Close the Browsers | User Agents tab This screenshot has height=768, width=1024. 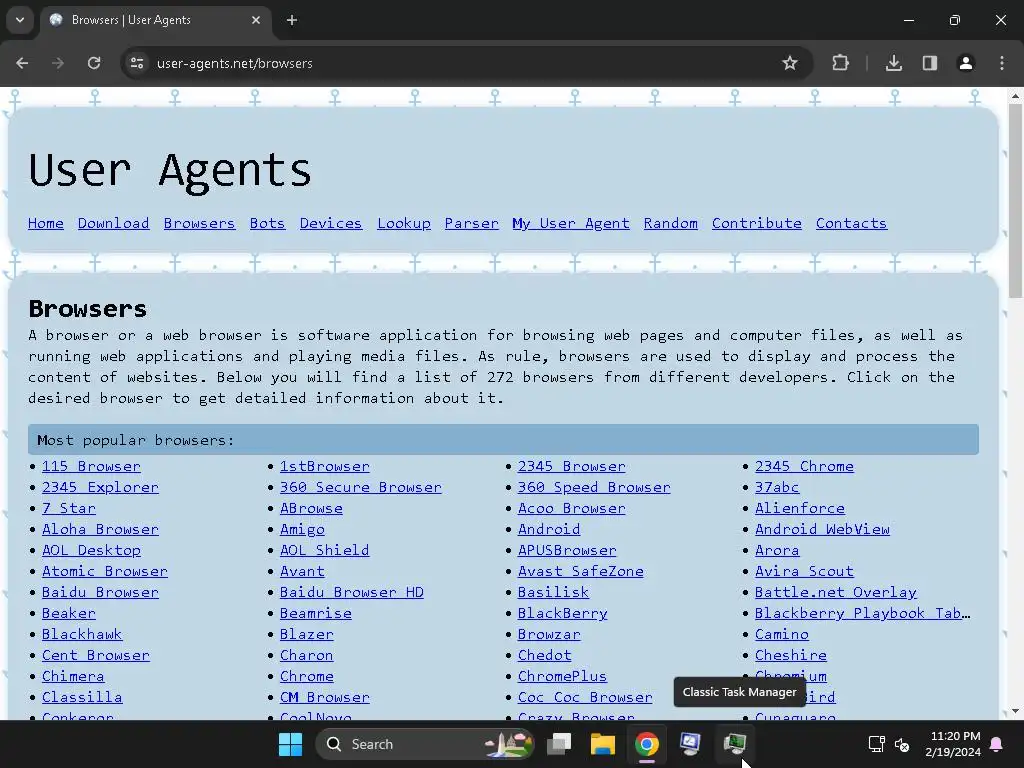coord(256,20)
